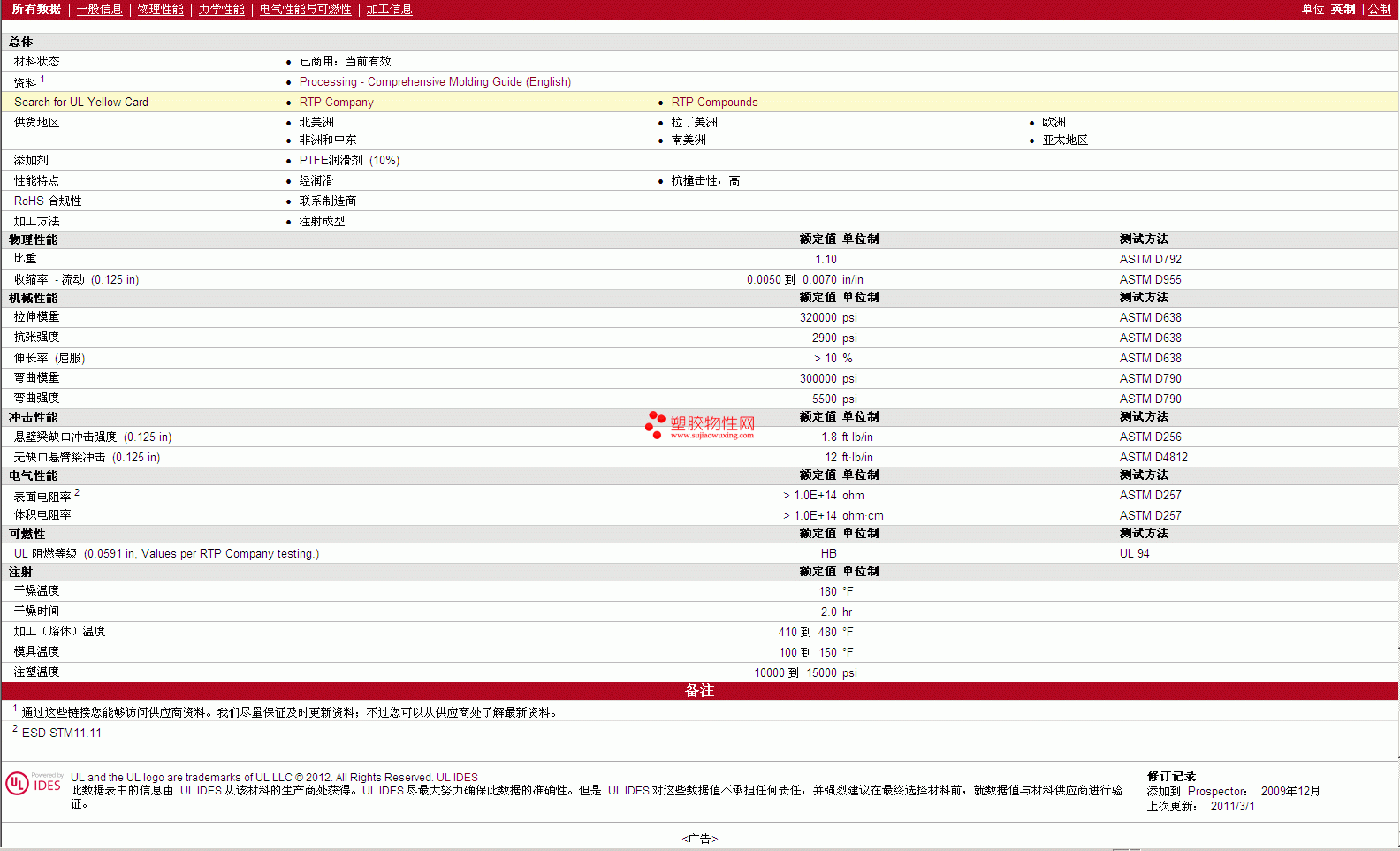Select 抗张强度 value 2900
This screenshot has height=851, width=1400.
(825, 338)
